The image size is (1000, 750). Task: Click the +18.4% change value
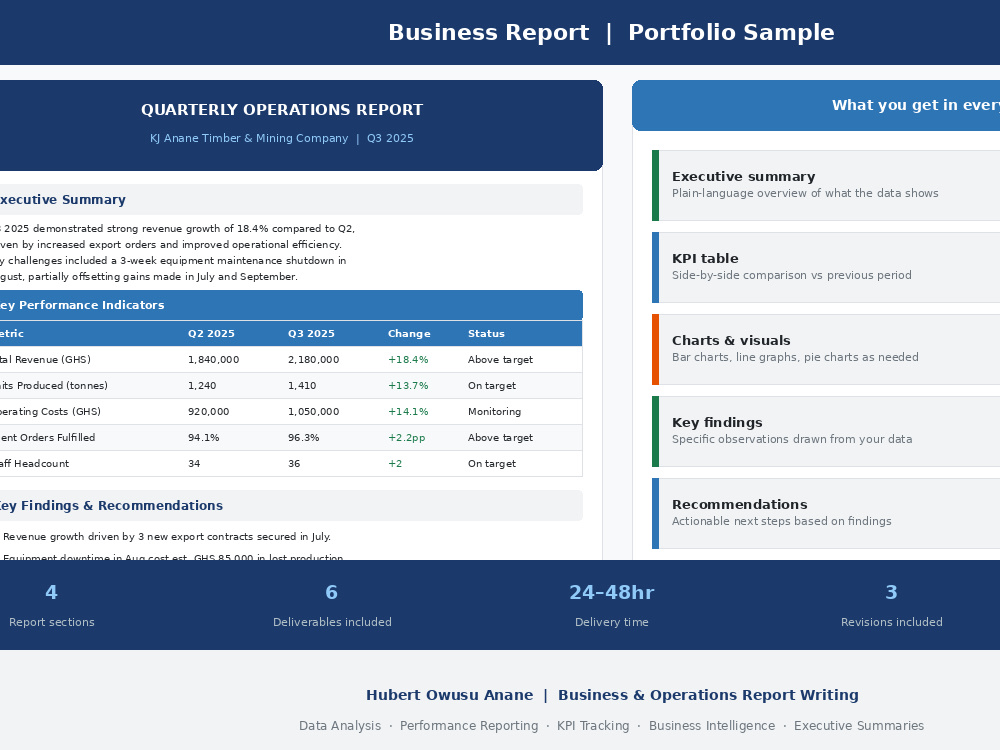(x=408, y=360)
